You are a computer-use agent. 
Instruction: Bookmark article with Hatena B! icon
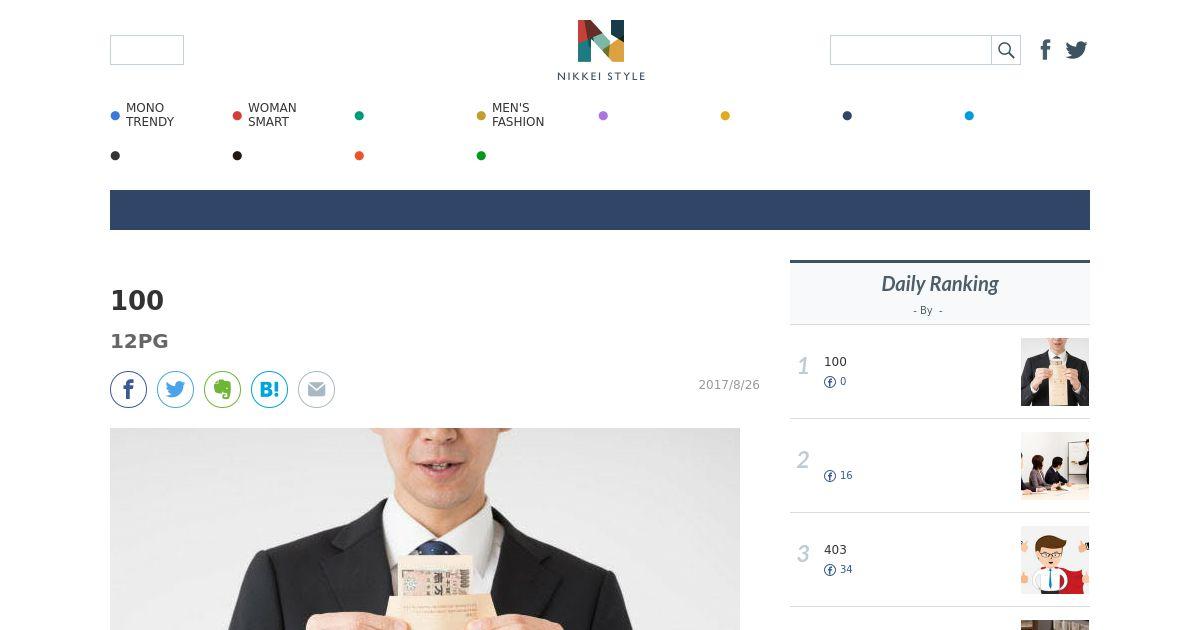[x=269, y=389]
